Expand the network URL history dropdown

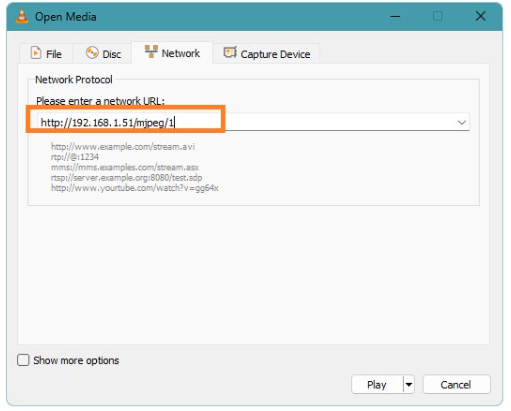pos(462,122)
